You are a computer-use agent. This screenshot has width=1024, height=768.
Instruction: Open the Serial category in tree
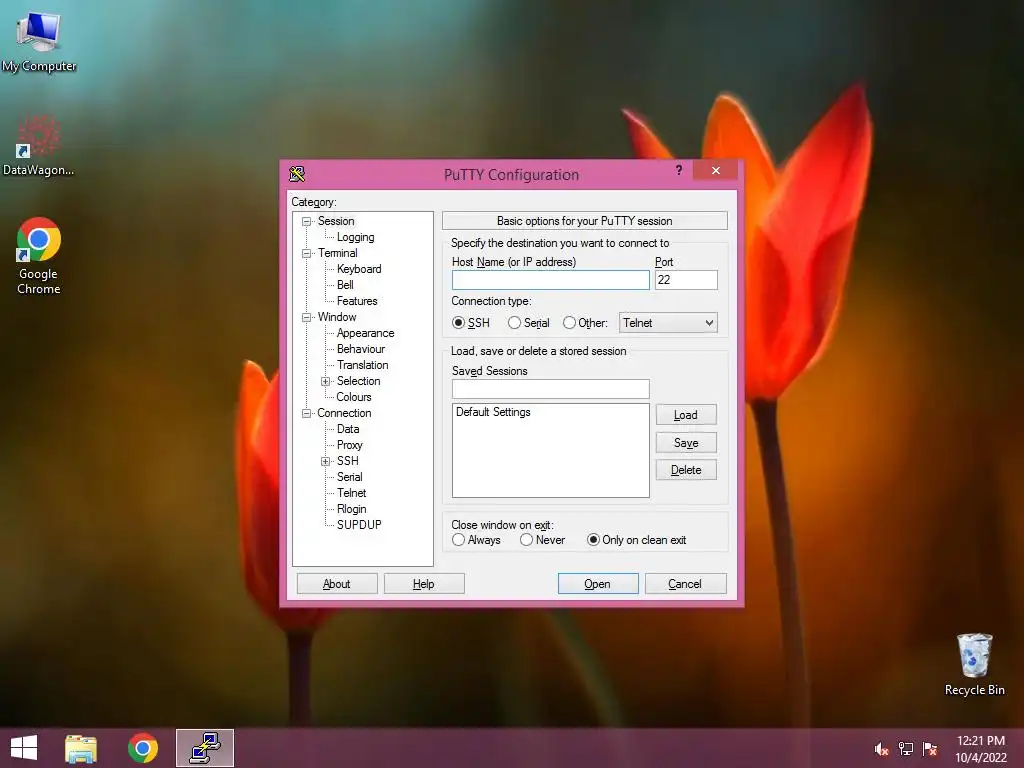coord(349,477)
